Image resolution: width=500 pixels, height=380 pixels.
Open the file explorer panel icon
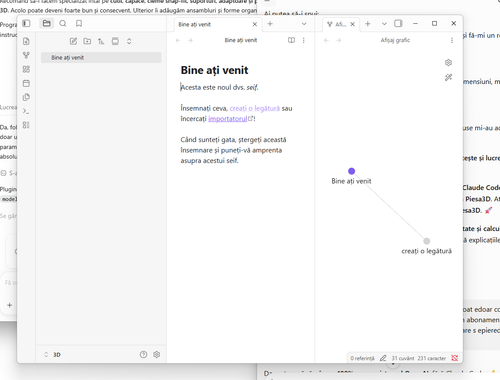pos(47,23)
